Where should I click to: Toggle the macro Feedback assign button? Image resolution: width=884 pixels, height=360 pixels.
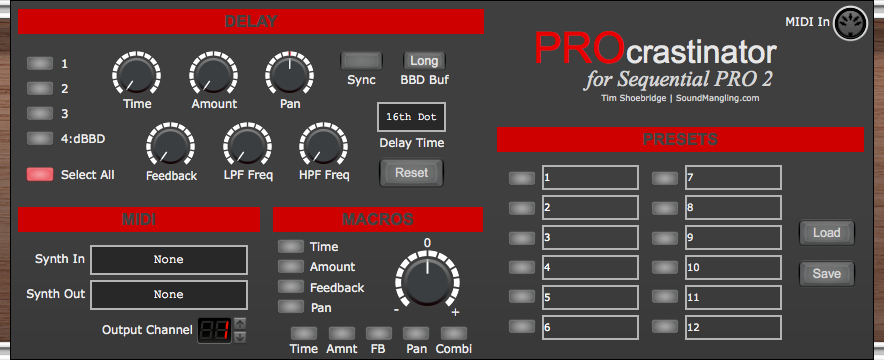(291, 287)
